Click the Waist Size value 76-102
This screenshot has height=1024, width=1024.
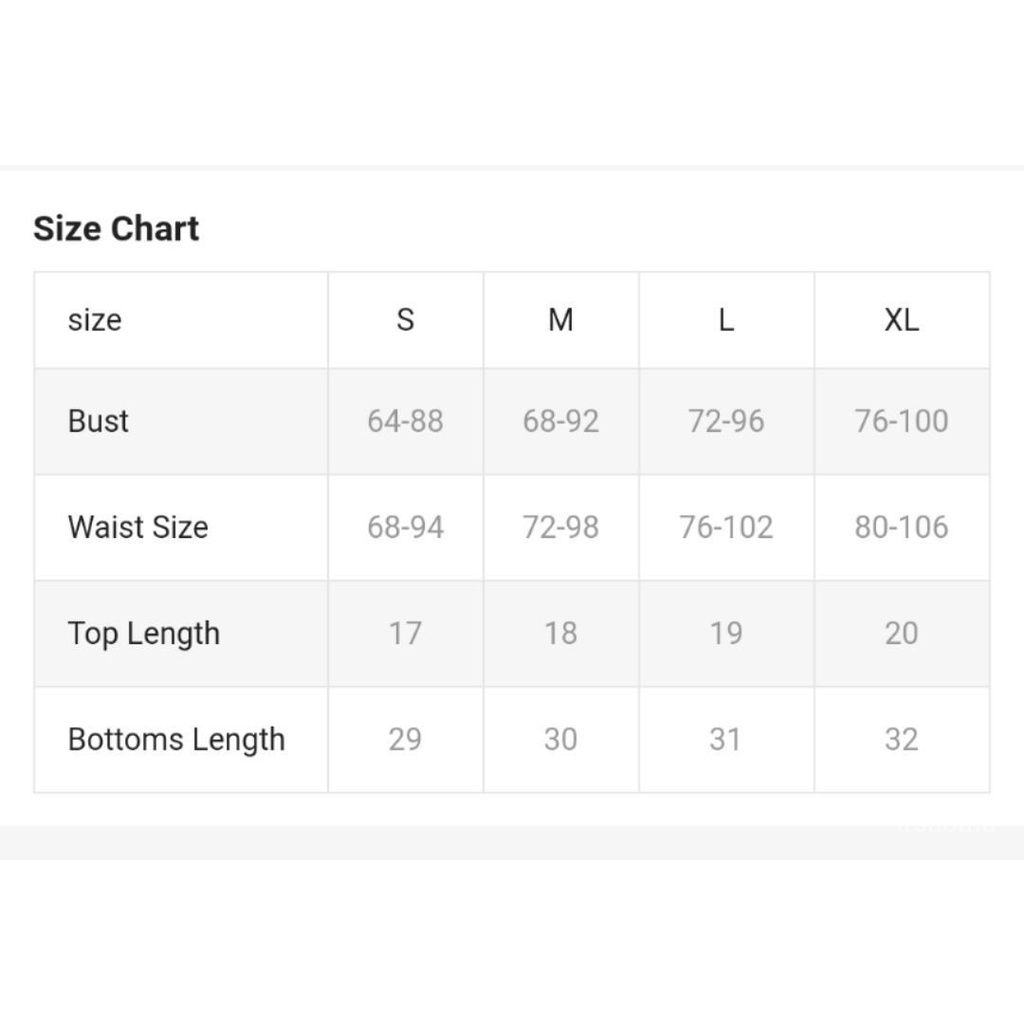tap(726, 527)
